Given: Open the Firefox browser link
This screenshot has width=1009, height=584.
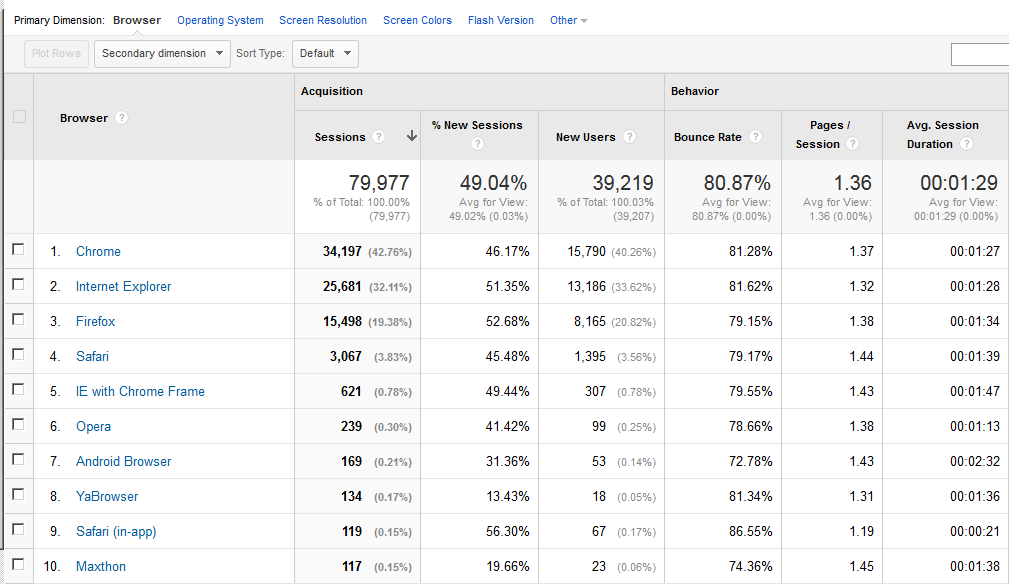Looking at the screenshot, I should [95, 321].
